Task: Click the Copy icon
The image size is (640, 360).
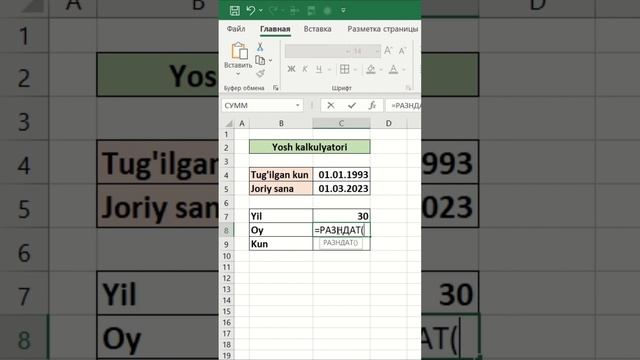Action: tap(260, 60)
